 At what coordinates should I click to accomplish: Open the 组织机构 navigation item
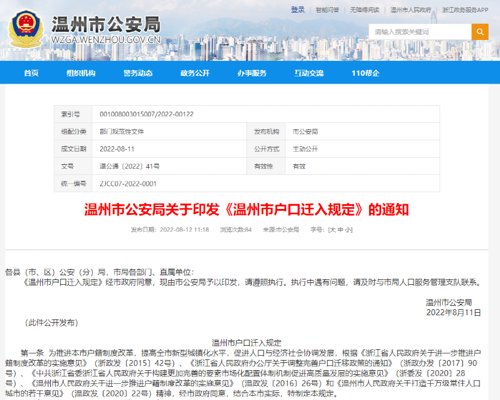[81, 73]
